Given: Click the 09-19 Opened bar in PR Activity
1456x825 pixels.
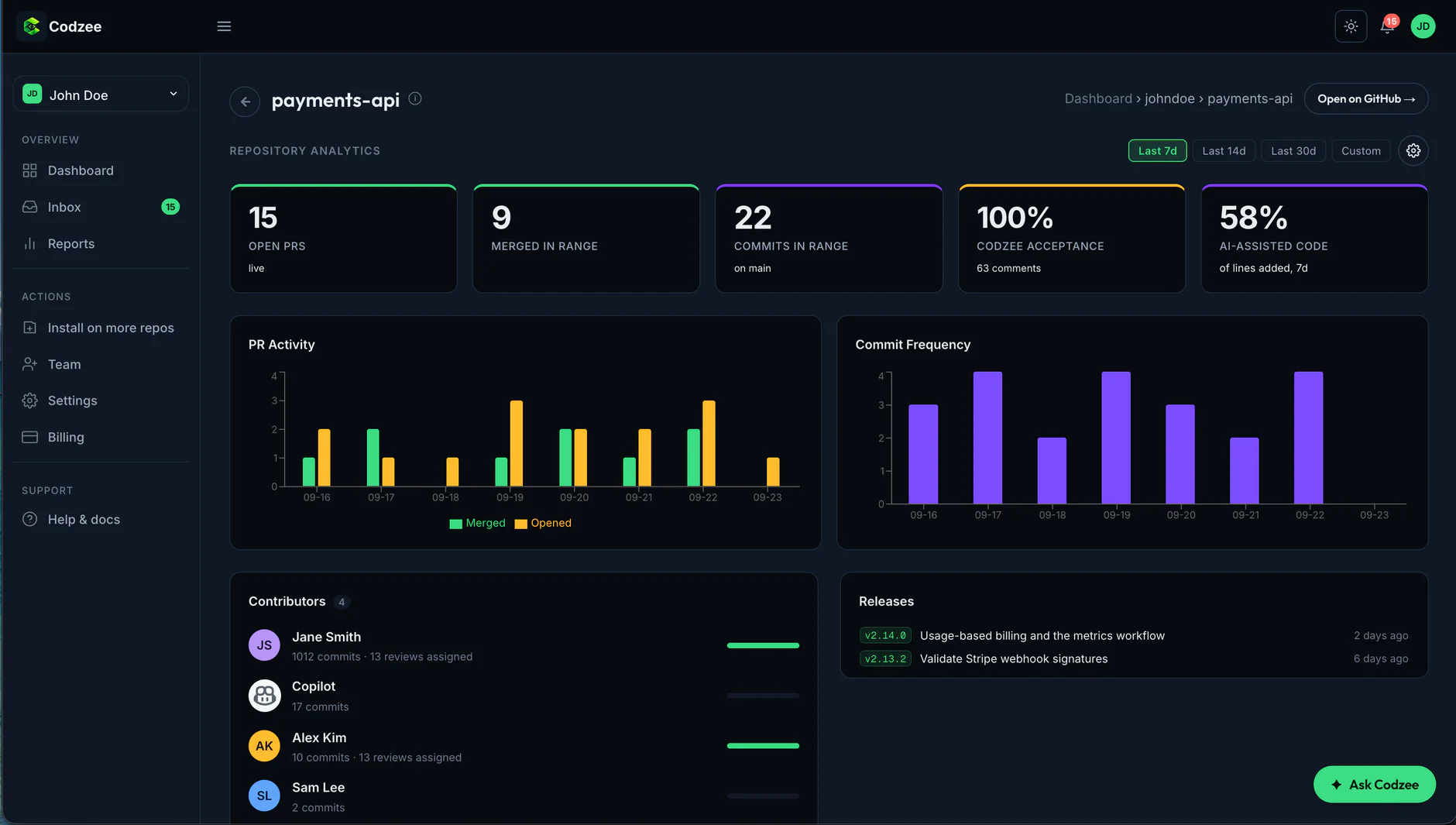Looking at the screenshot, I should [x=517, y=443].
